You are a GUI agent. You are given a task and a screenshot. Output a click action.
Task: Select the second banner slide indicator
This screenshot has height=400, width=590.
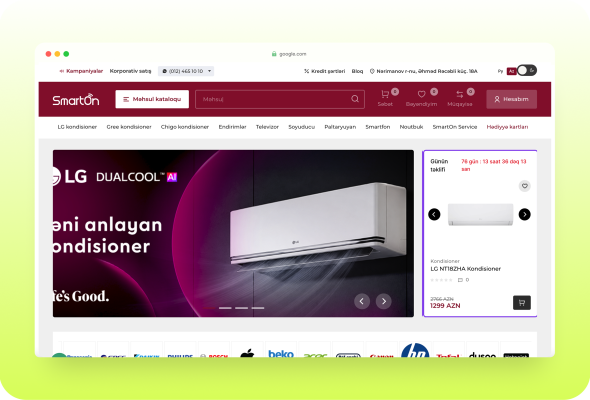225,308
